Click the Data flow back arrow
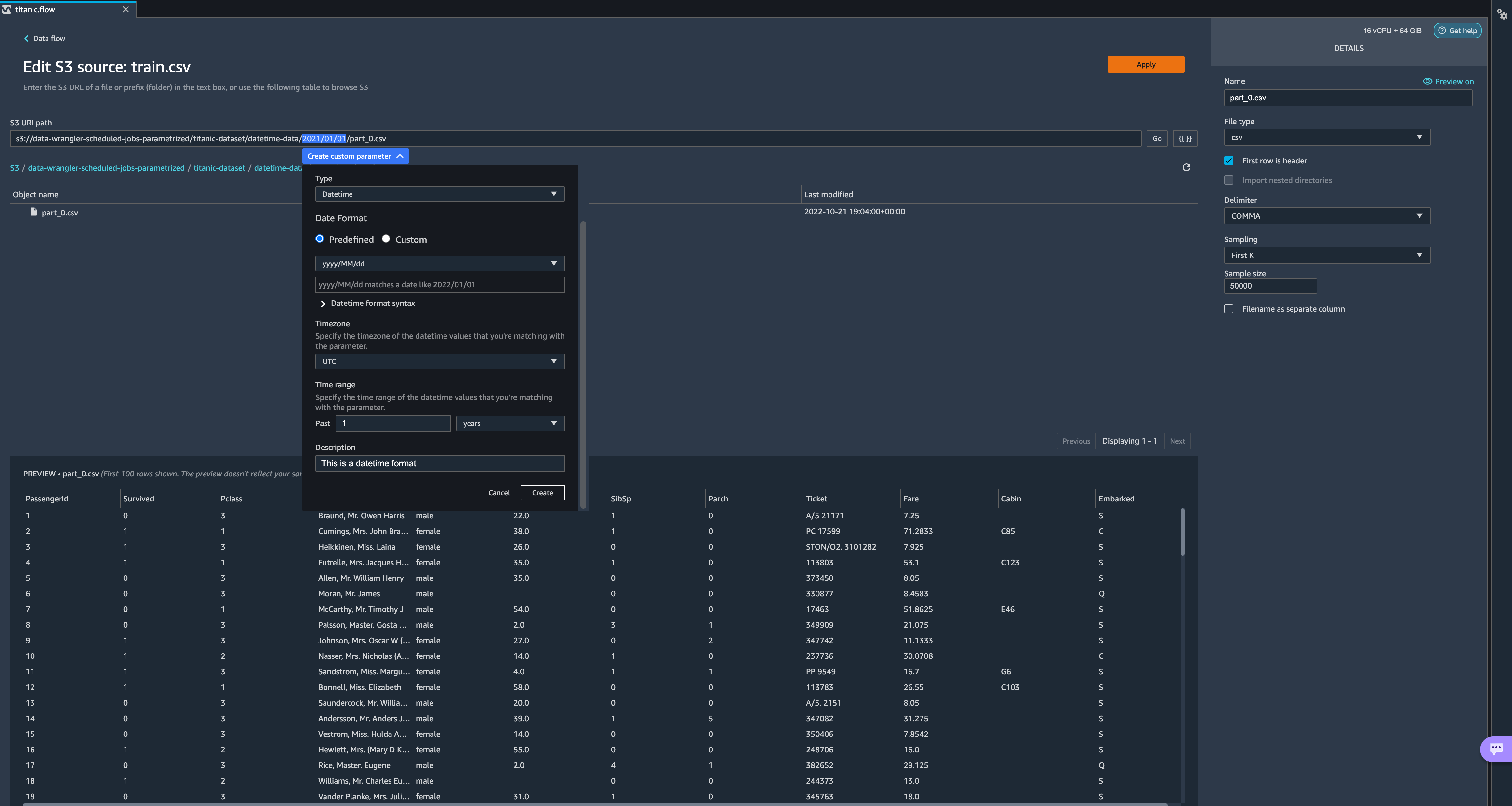 (x=26, y=39)
